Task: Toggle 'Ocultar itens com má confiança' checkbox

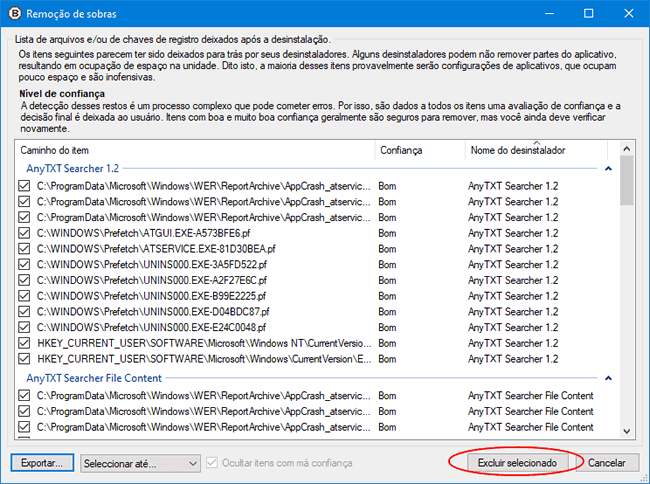Action: point(212,463)
